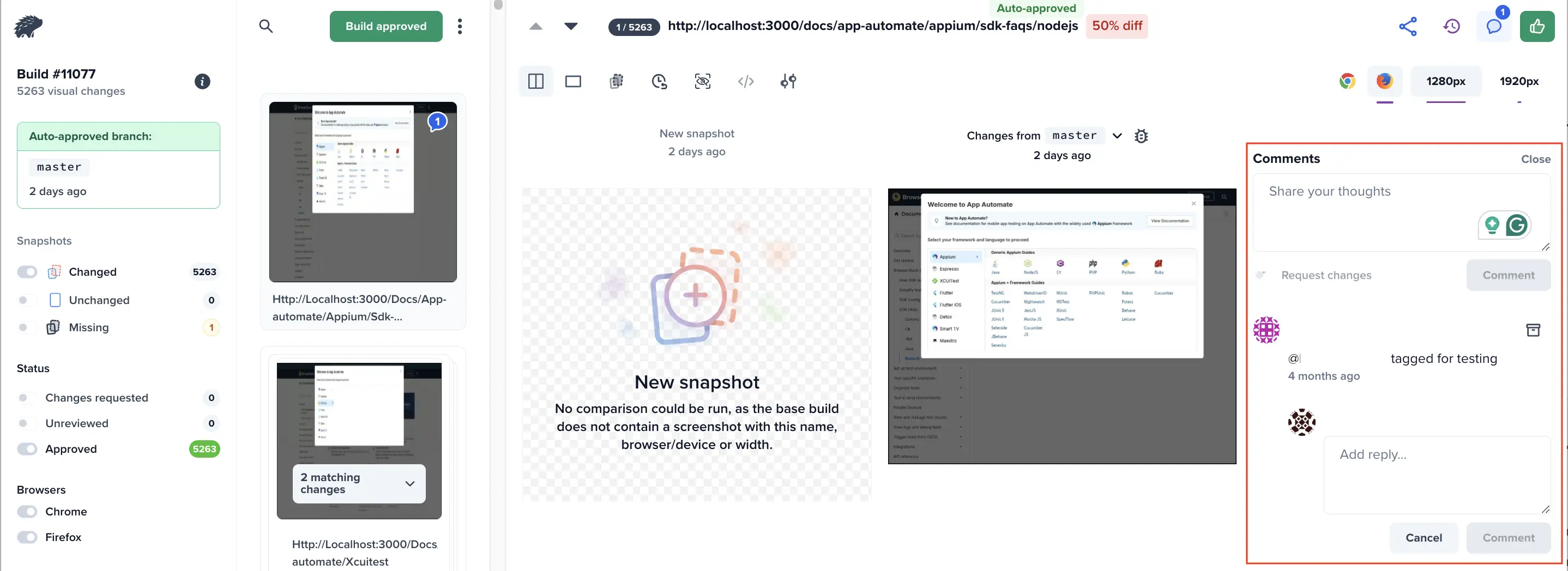
Task: Focus Add reply text box
Action: click(1437, 475)
